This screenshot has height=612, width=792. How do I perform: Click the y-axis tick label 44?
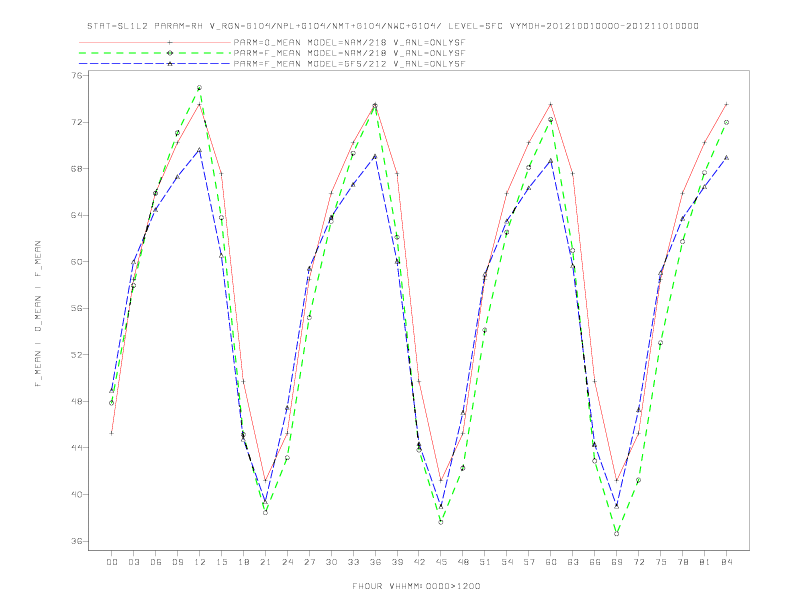coord(79,448)
